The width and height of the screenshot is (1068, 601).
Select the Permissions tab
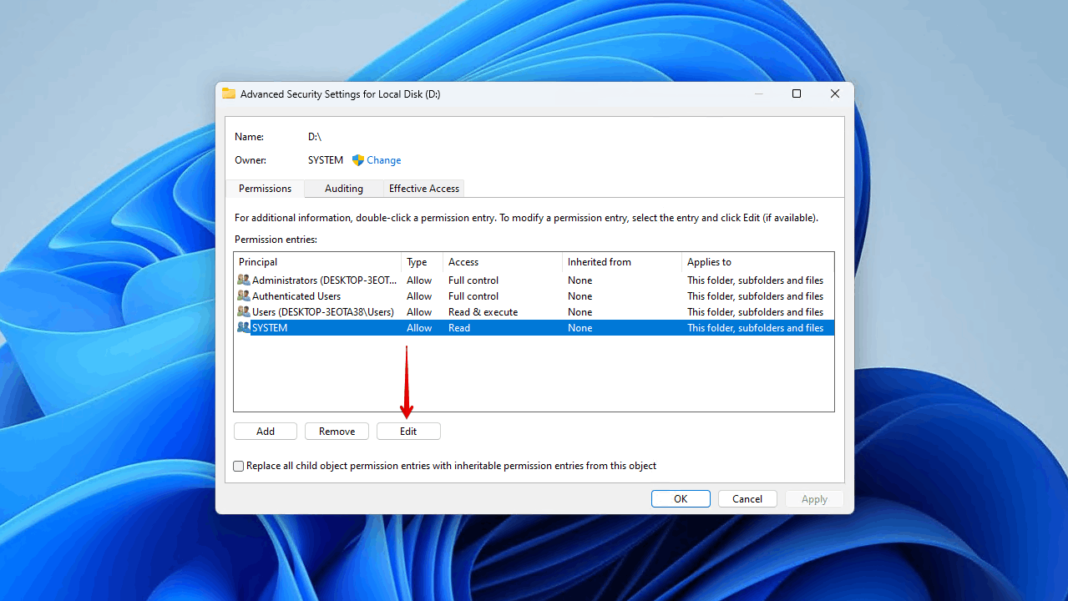[x=263, y=188]
